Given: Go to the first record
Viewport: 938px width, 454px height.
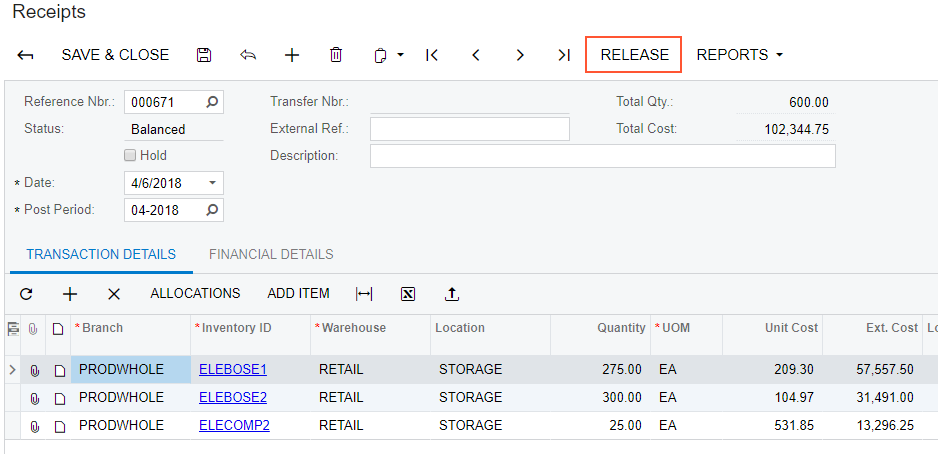Looking at the screenshot, I should pyautogui.click(x=432, y=55).
